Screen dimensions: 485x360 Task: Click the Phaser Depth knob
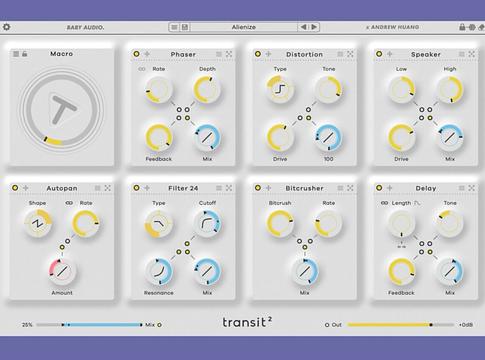[x=207, y=89]
